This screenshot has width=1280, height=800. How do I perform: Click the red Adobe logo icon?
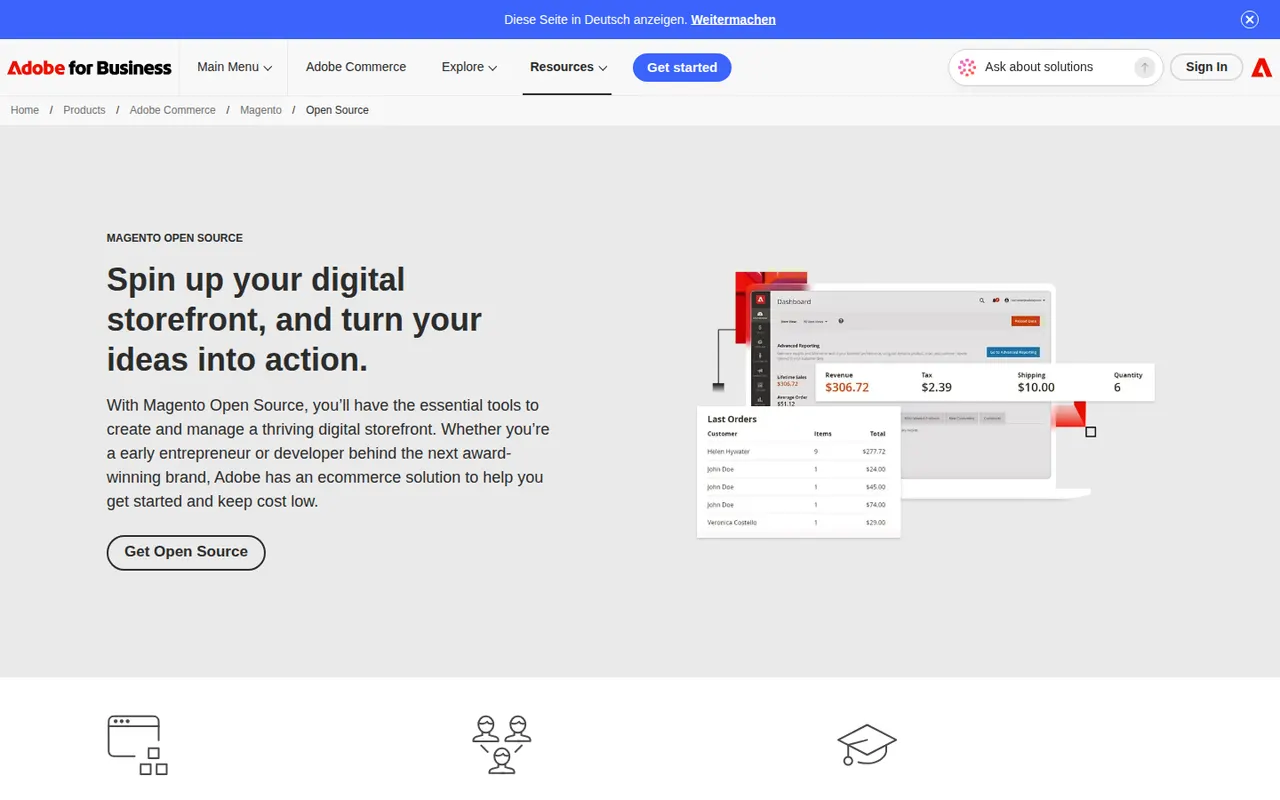tap(1262, 67)
